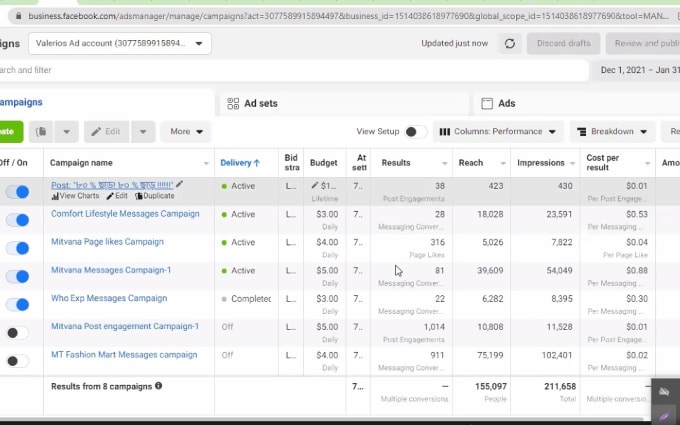Click the refresh icon next to Updated just now
This screenshot has width=680, height=425.
point(510,43)
